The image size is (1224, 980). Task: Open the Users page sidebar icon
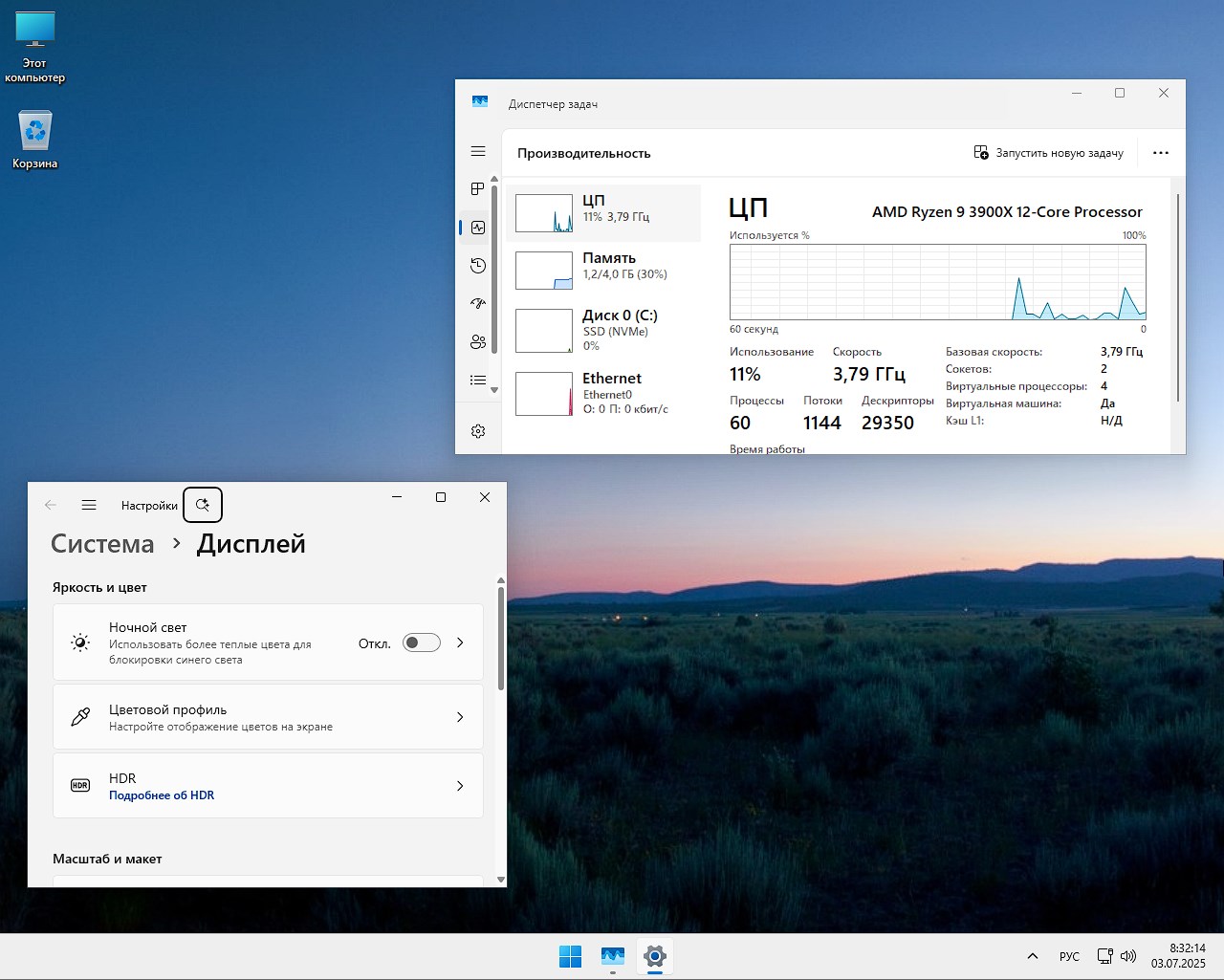click(x=478, y=342)
